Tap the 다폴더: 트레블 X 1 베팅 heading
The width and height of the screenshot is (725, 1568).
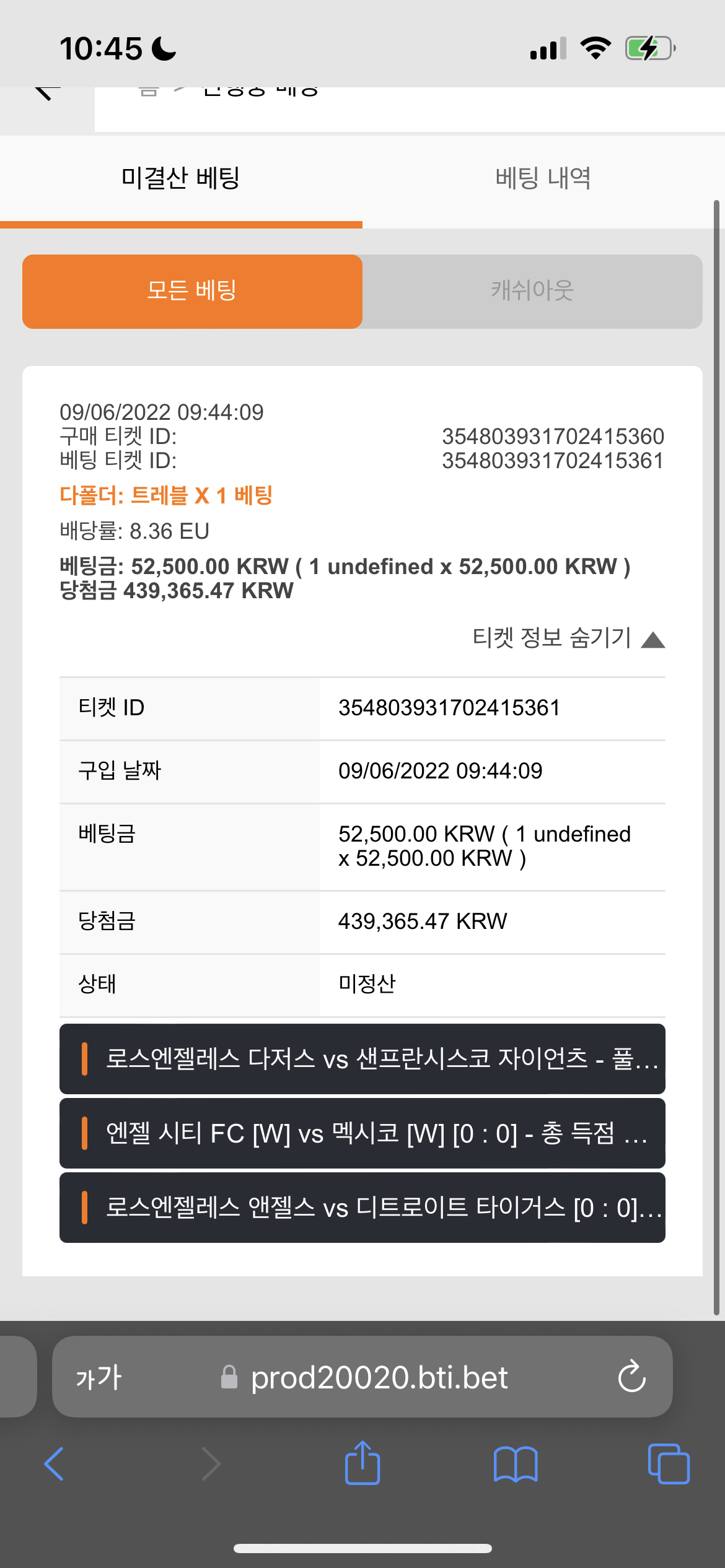click(x=166, y=496)
